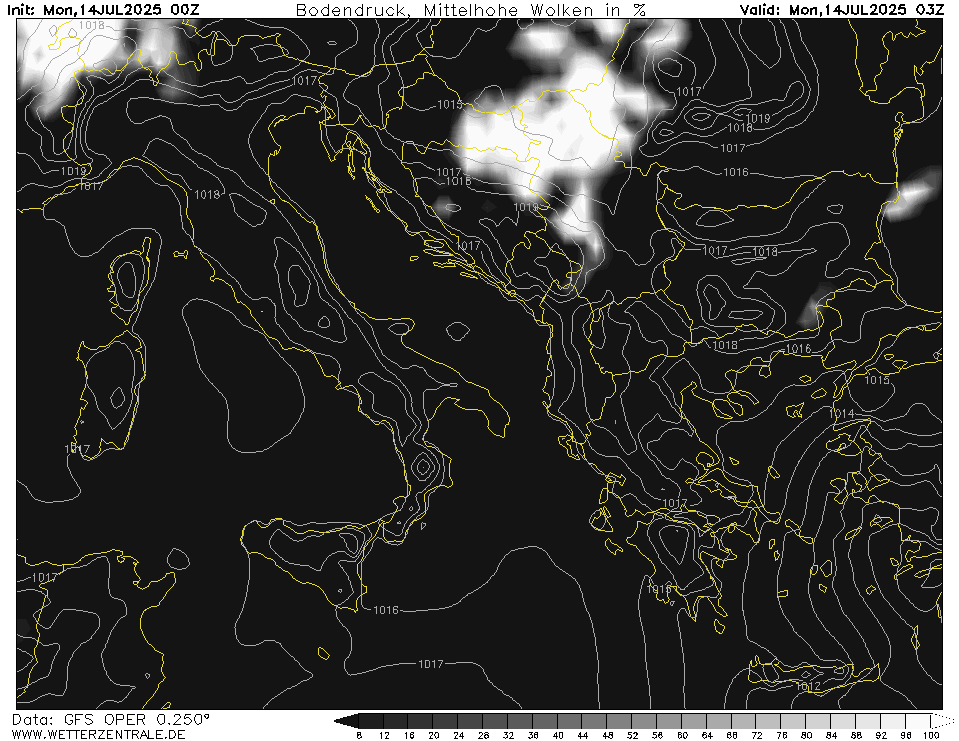Click the legend value 60
The height and width of the screenshot is (741, 959).
(x=683, y=735)
